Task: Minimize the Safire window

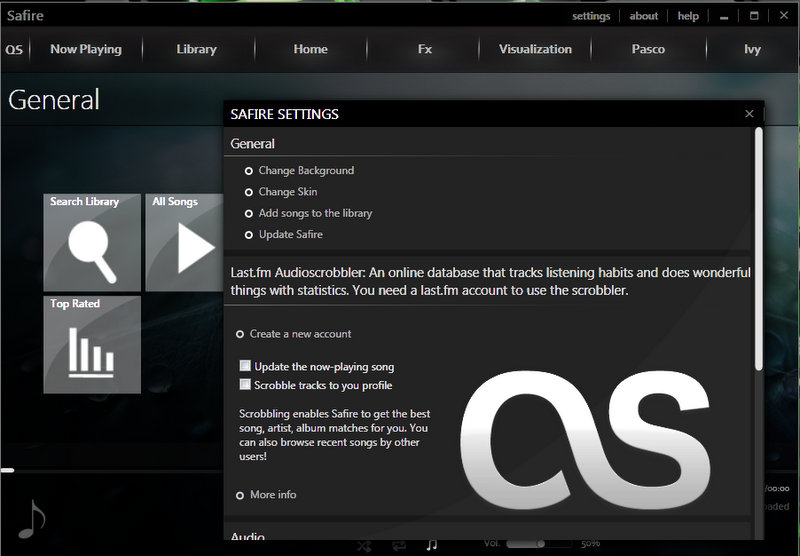Action: [723, 18]
